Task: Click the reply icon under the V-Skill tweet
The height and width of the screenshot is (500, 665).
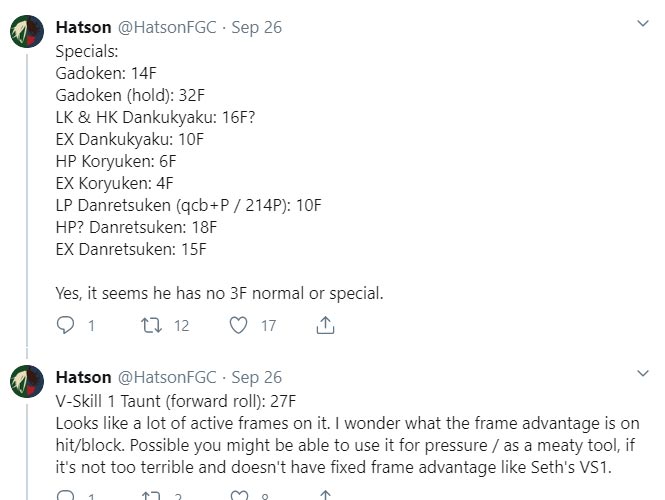Action: pyautogui.click(x=66, y=496)
